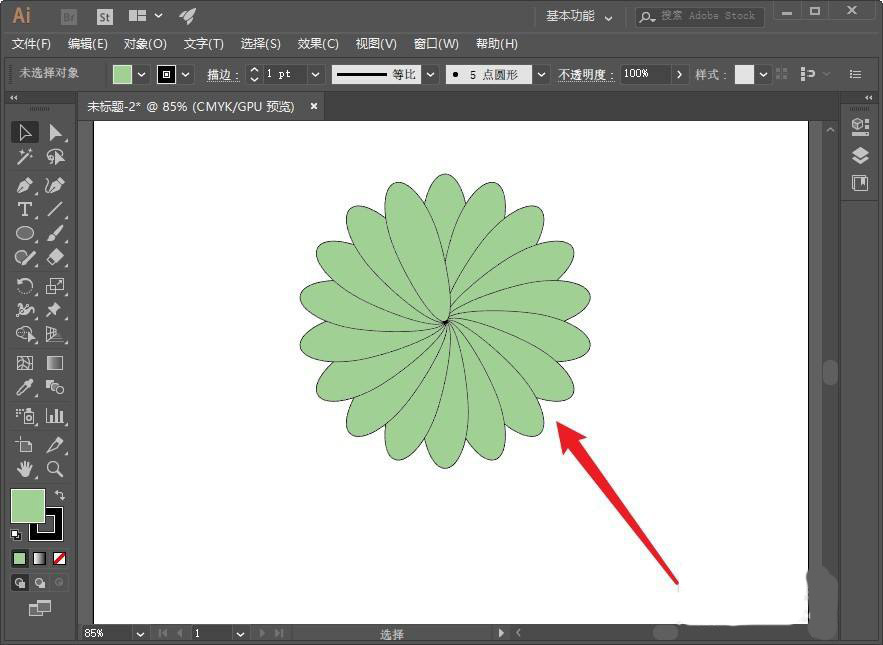This screenshot has width=883, height=645.
Task: Click the large green fill swatch
Action: [27, 505]
